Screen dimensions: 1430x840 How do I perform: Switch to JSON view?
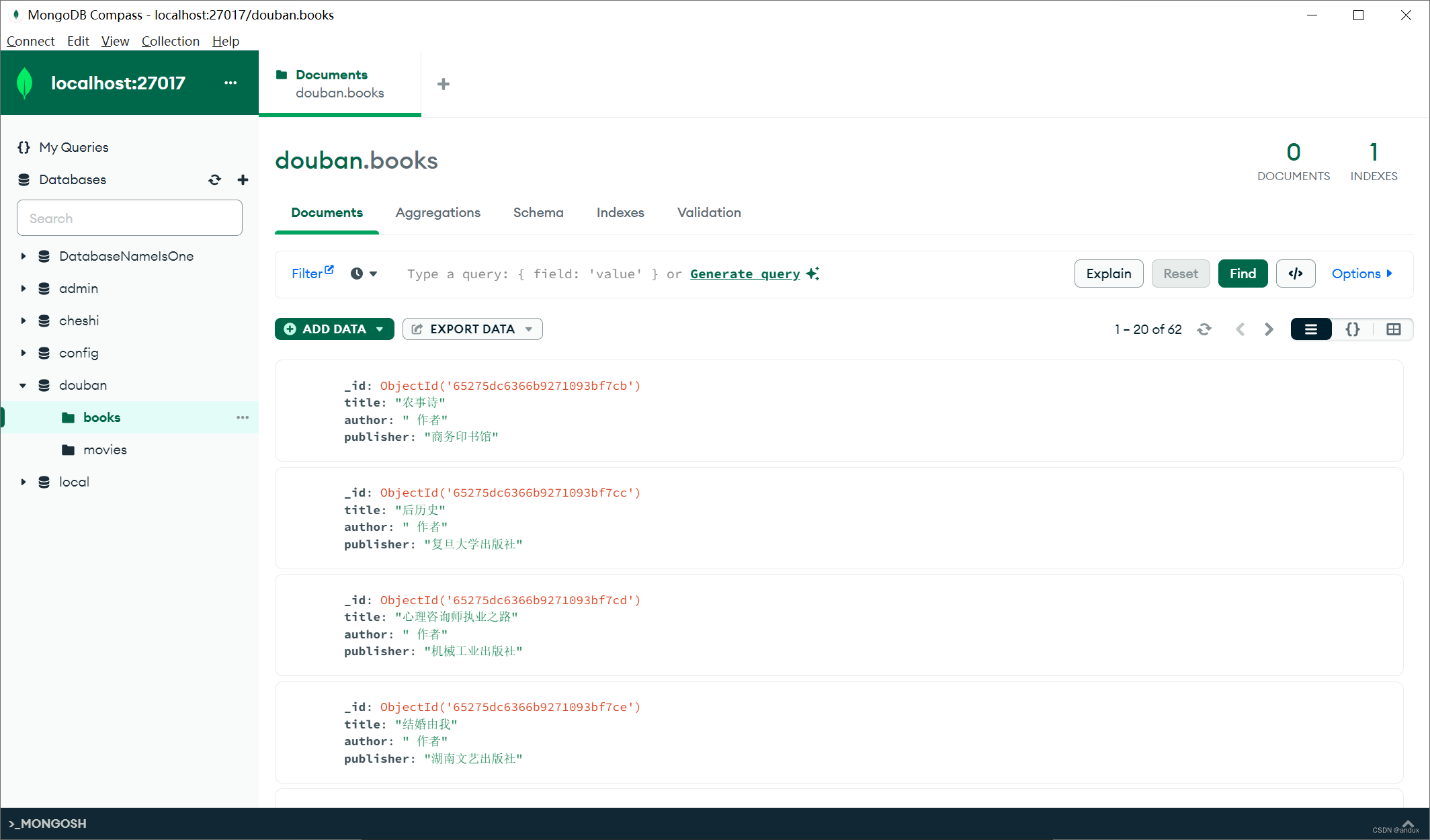[1352, 329]
